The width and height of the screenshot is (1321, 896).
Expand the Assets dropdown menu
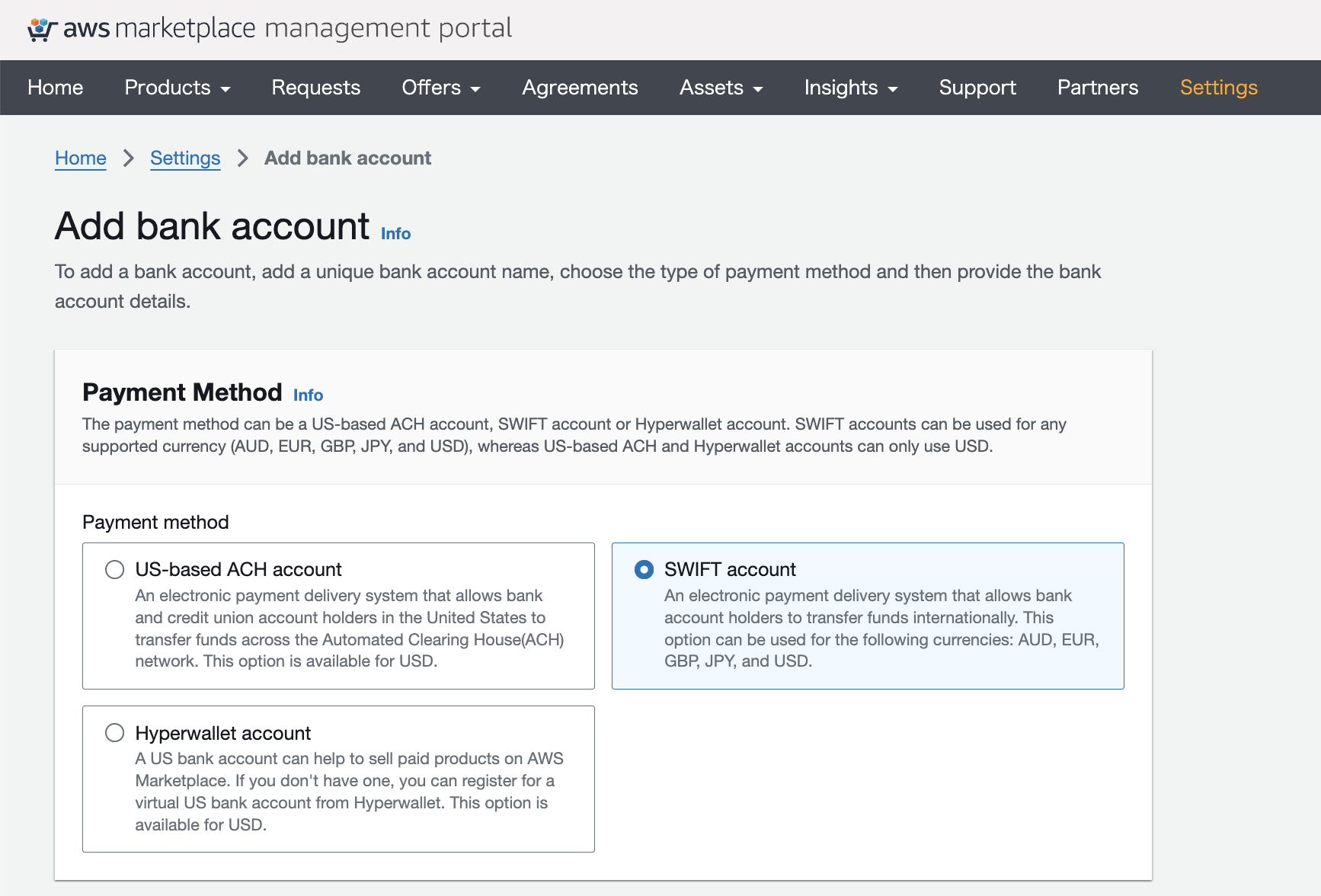coord(721,88)
